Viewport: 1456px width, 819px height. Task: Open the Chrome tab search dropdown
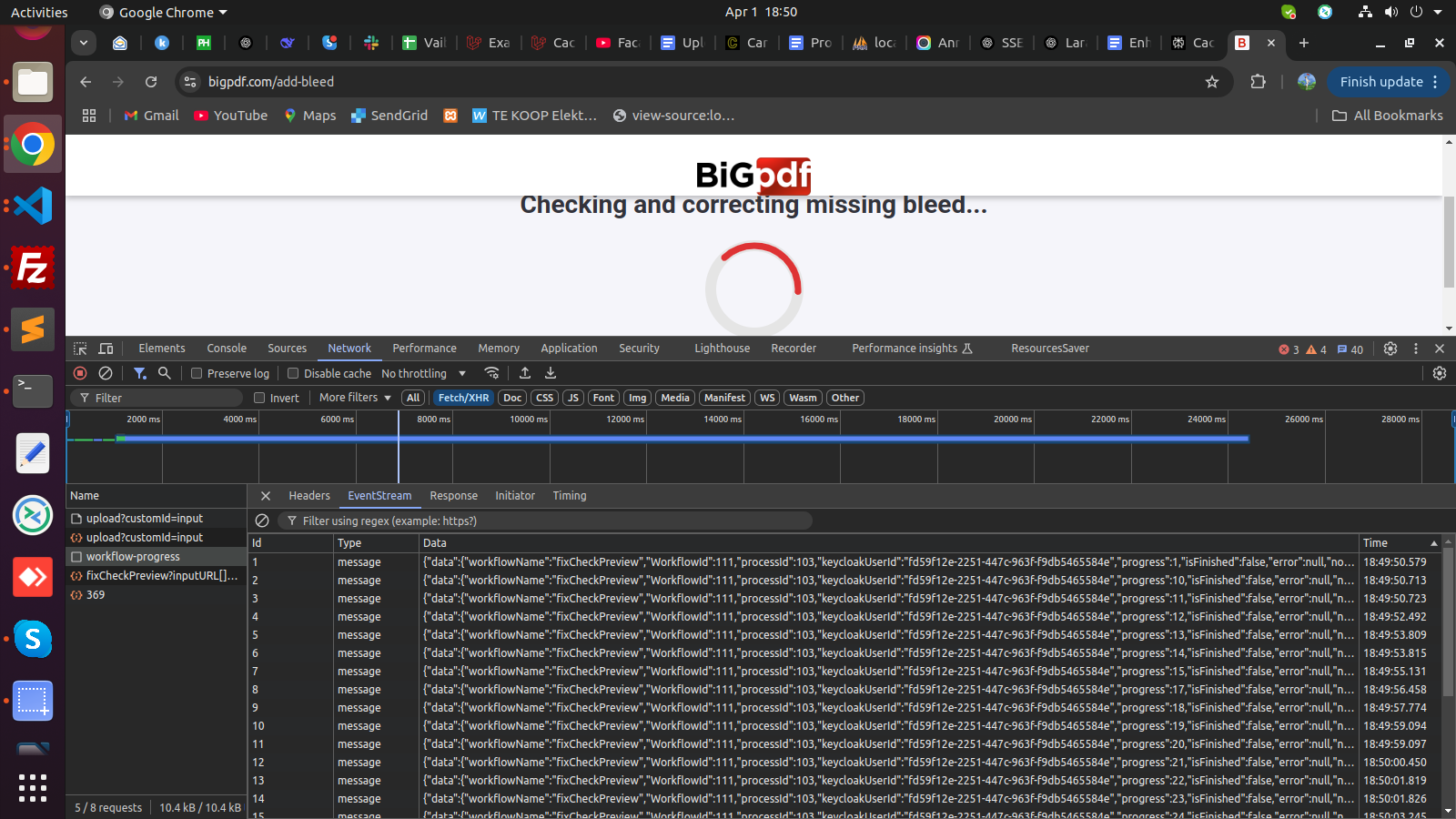pyautogui.click(x=84, y=43)
